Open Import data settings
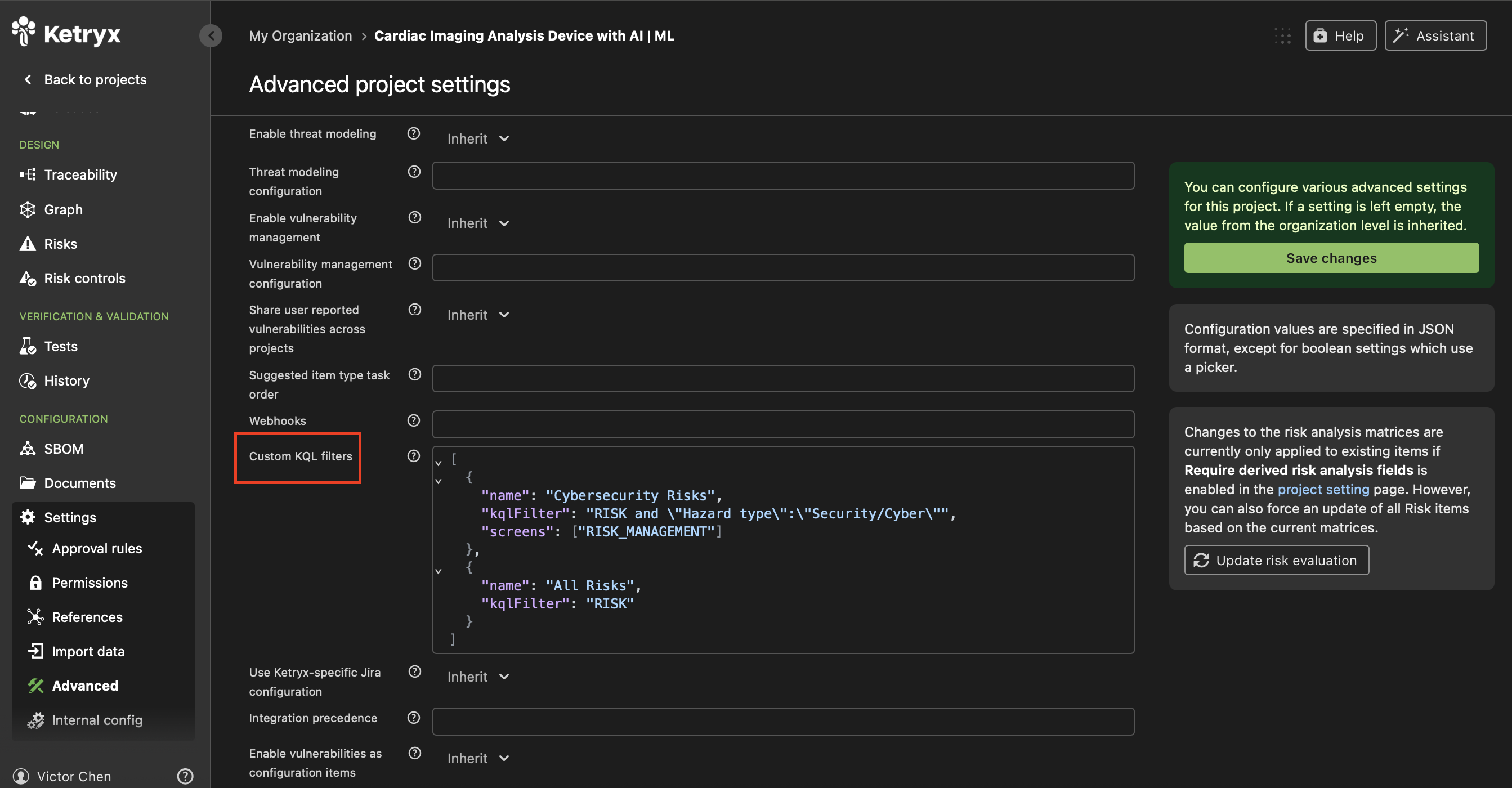Viewport: 1512px width, 788px height. pyautogui.click(x=77, y=651)
